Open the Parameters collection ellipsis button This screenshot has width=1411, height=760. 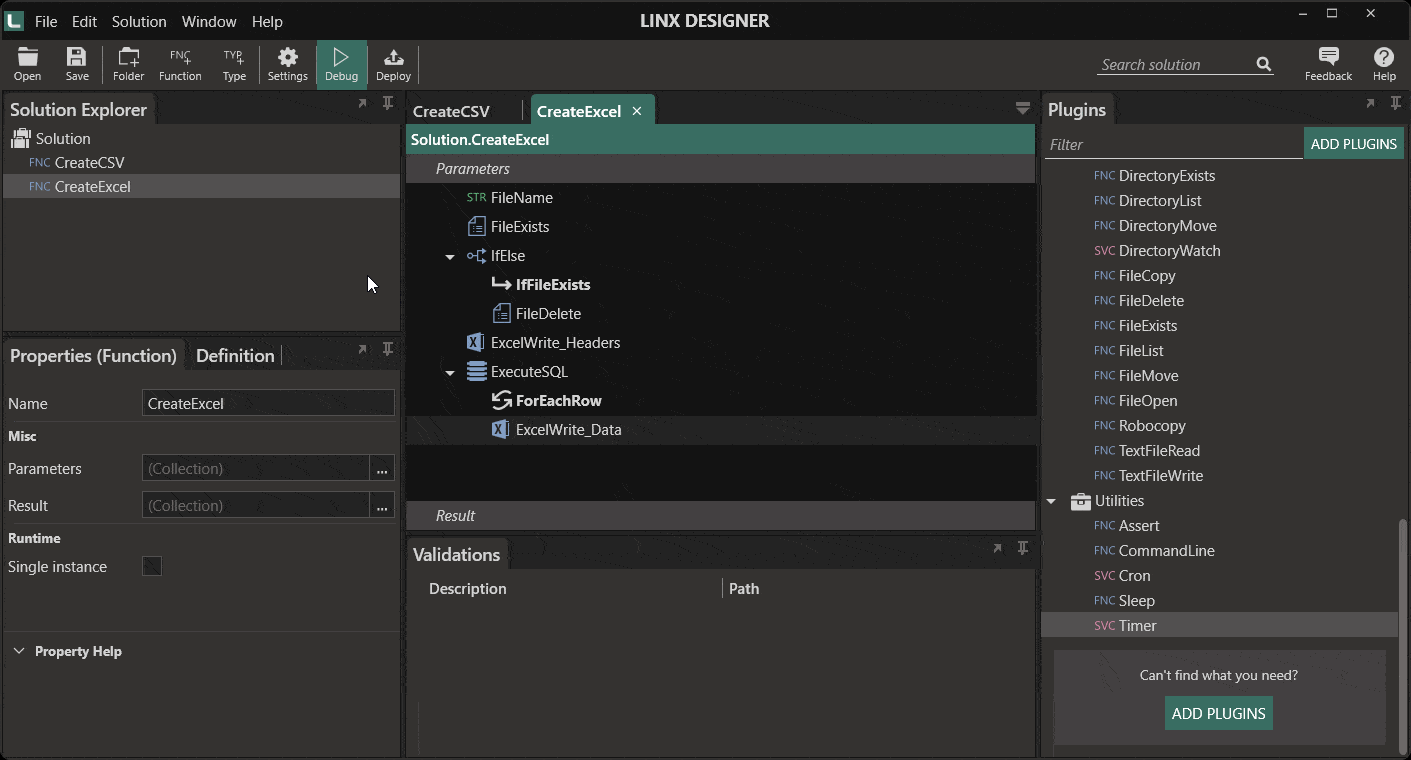click(x=382, y=468)
